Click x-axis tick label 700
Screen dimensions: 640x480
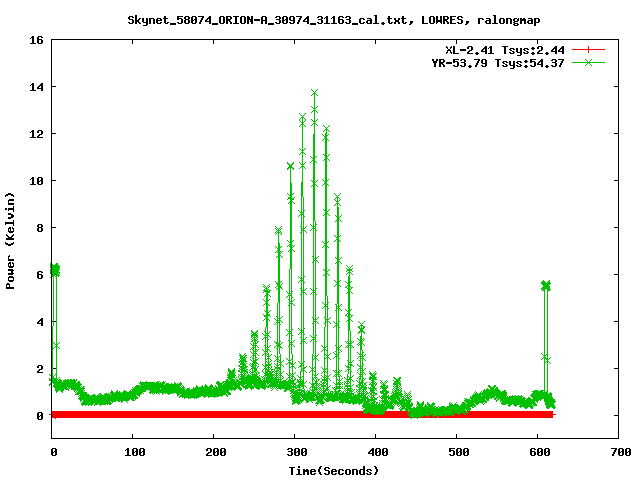pyautogui.click(x=621, y=452)
